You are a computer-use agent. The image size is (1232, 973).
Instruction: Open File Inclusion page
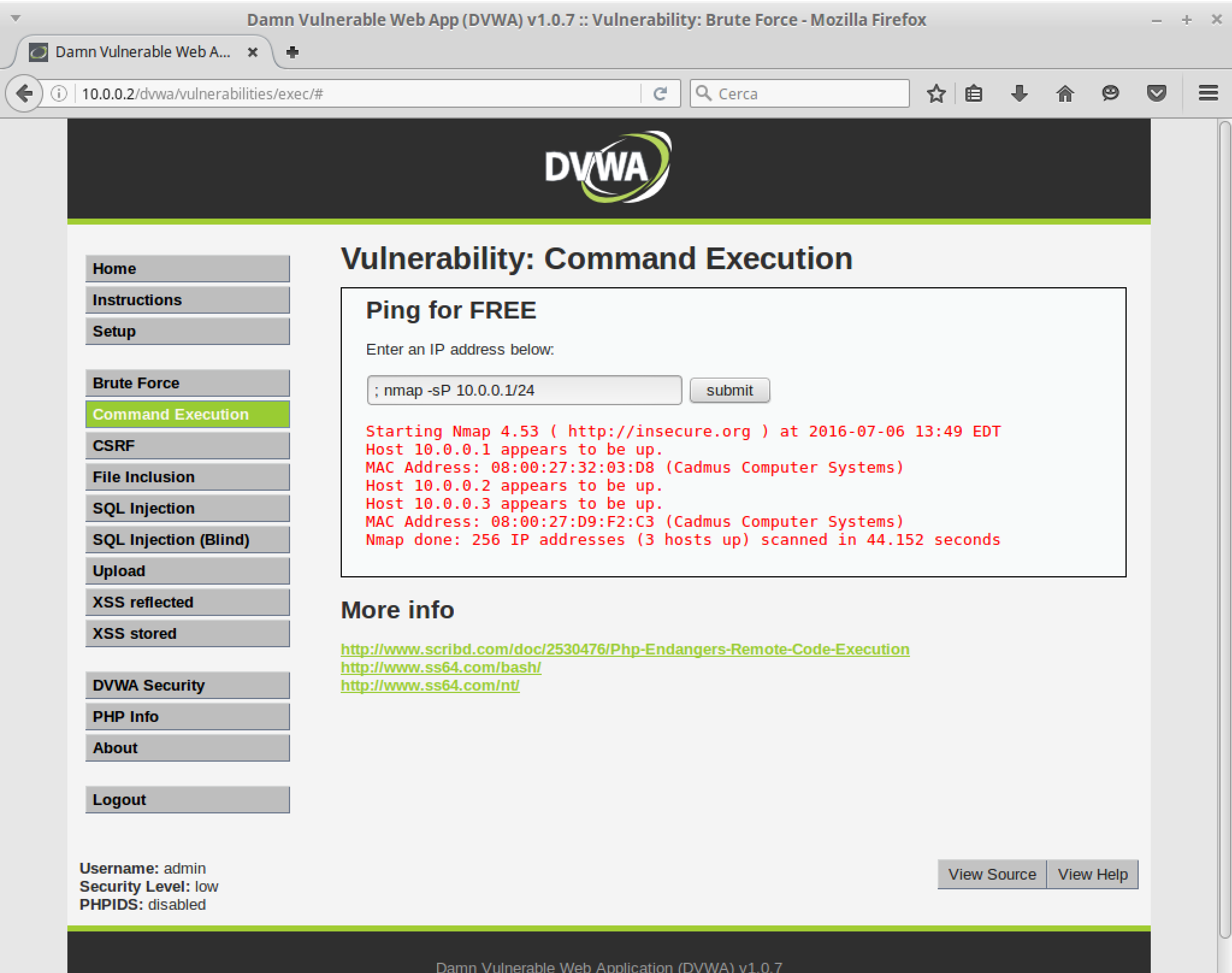pyautogui.click(x=188, y=477)
